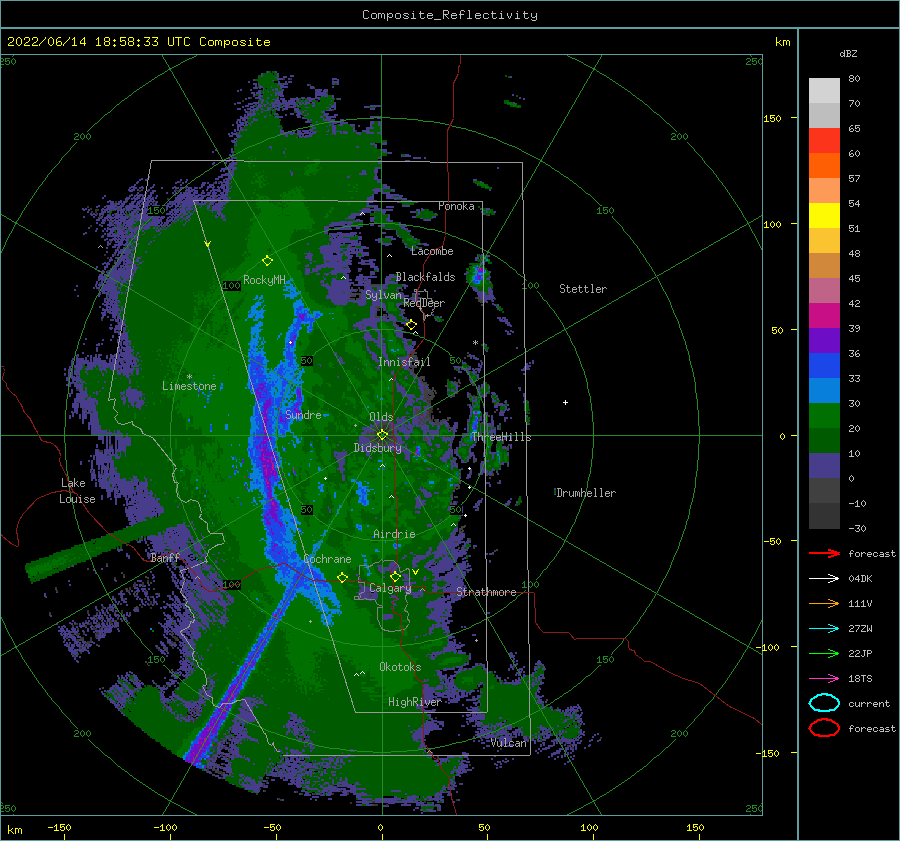900x841 pixels.
Task: Click the purple storm cell east of Blackfalds
Action: tap(478, 275)
